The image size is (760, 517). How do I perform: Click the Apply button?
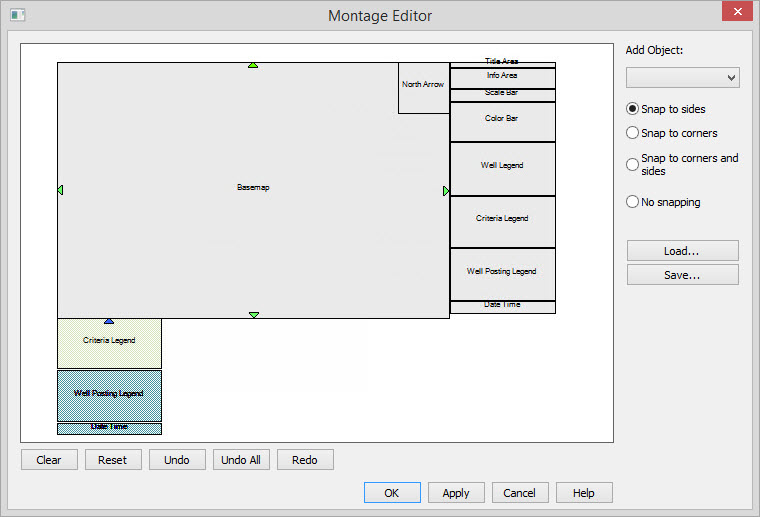pyautogui.click(x=456, y=493)
